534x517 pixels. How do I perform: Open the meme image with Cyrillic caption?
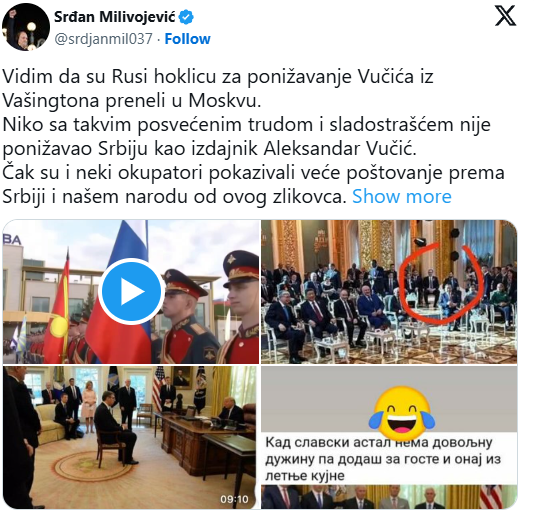(389, 438)
